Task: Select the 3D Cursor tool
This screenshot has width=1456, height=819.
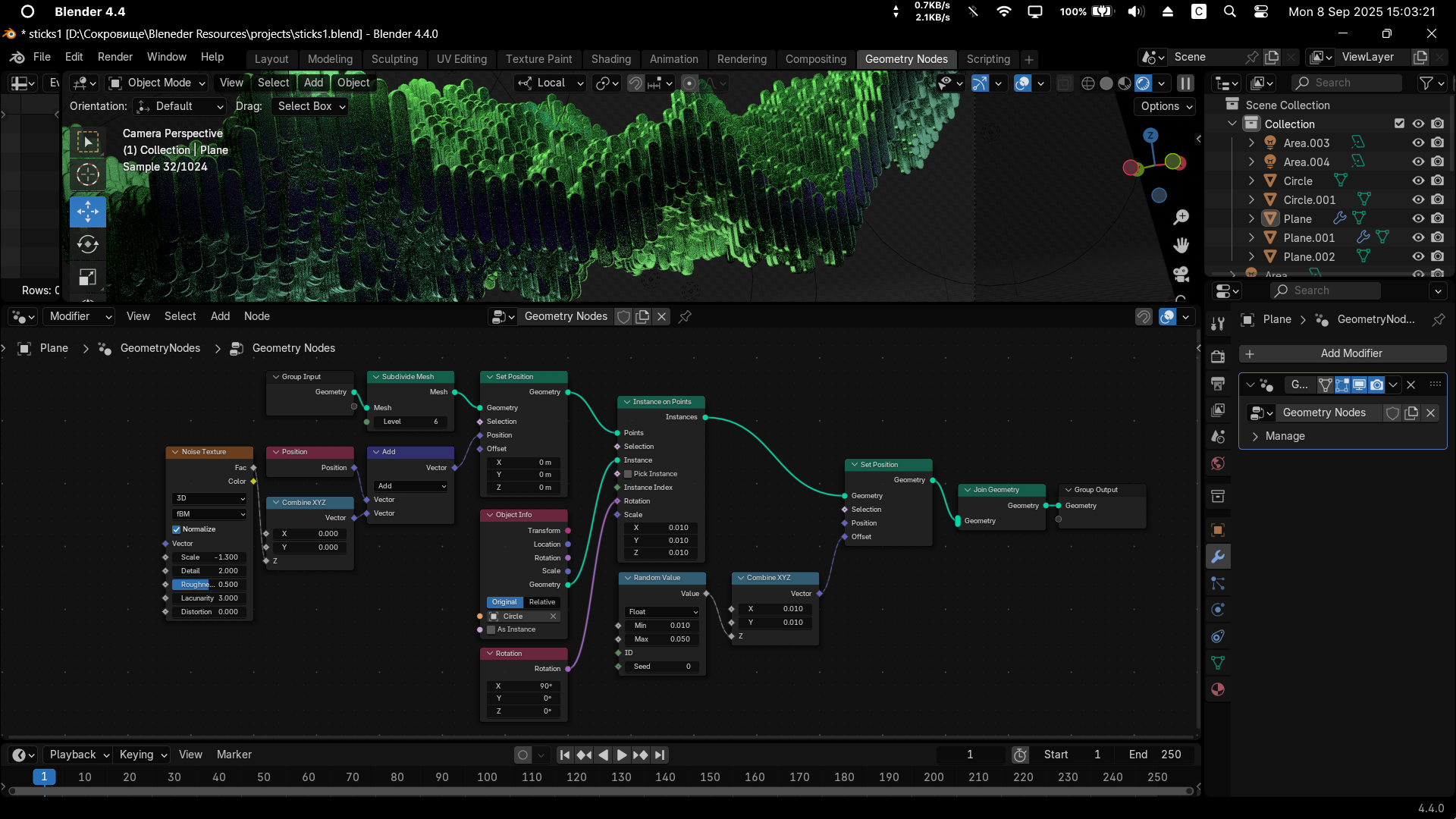Action: click(87, 175)
